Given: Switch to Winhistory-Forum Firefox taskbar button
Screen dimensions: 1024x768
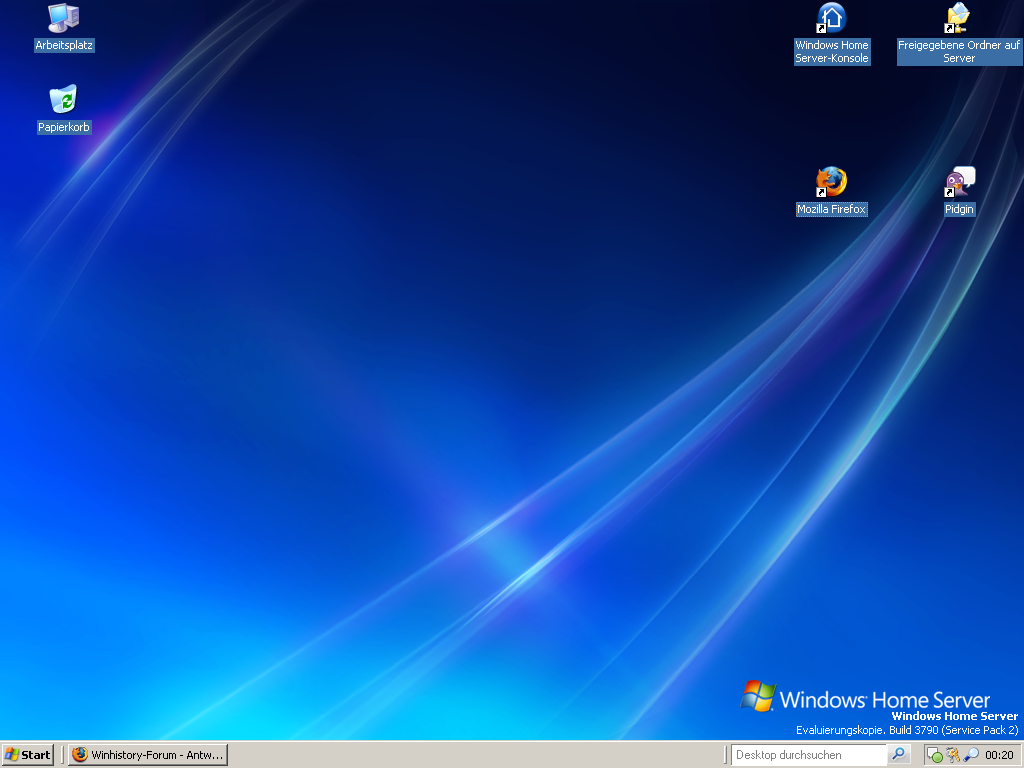Looking at the screenshot, I should coord(148,755).
